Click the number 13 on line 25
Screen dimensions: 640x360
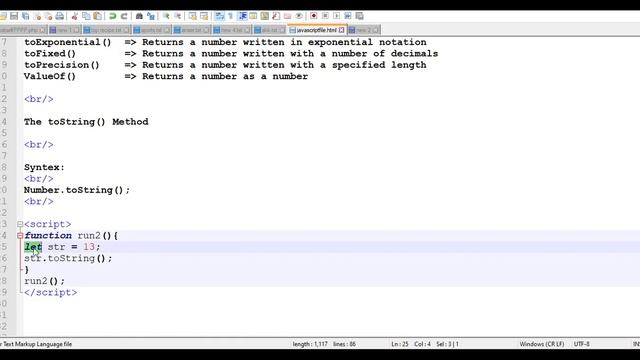[x=89, y=247]
